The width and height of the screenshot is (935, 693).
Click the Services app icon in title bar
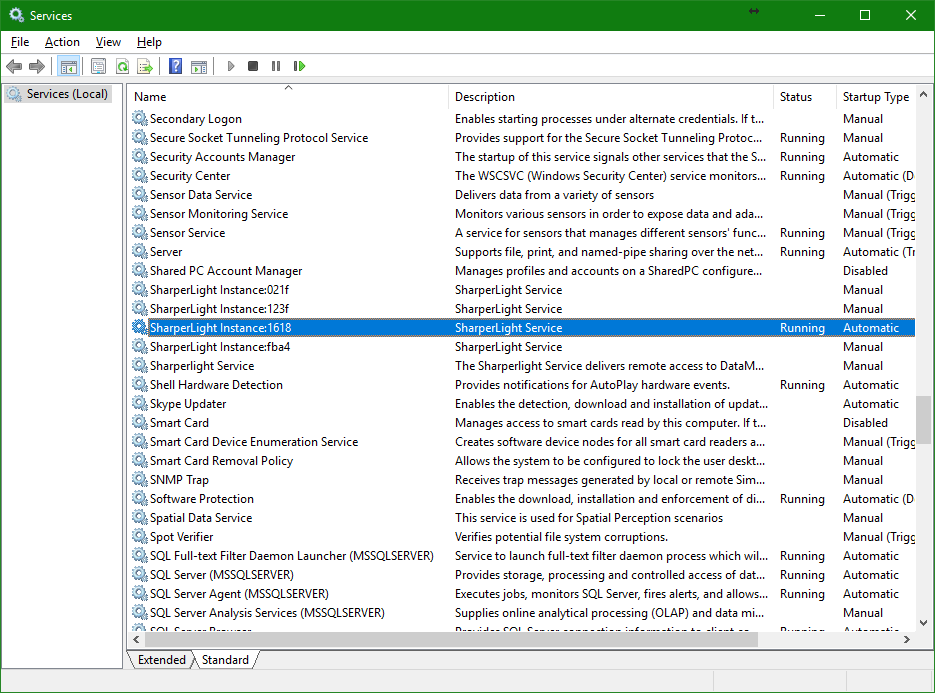pos(17,15)
